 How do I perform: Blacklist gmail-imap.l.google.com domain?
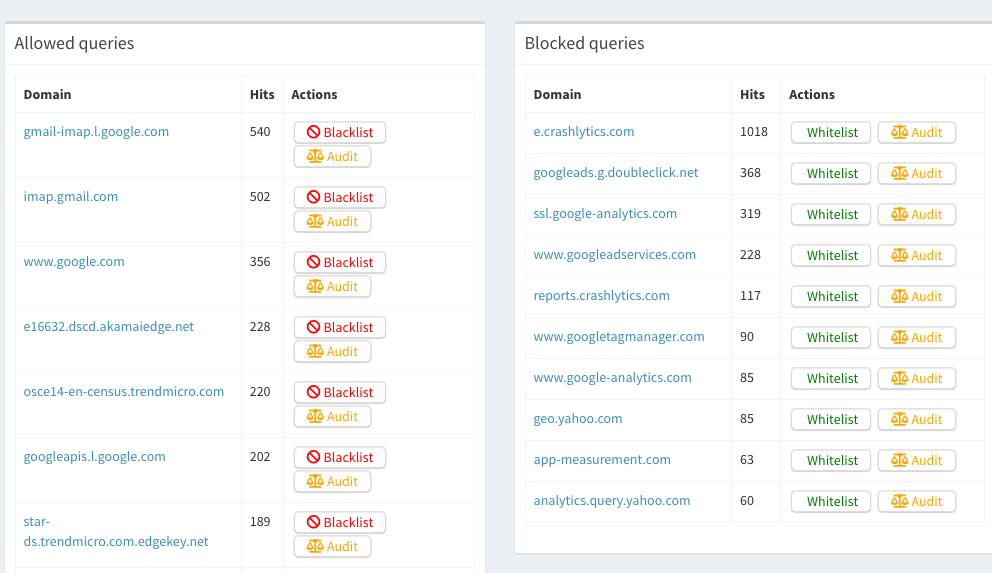340,132
